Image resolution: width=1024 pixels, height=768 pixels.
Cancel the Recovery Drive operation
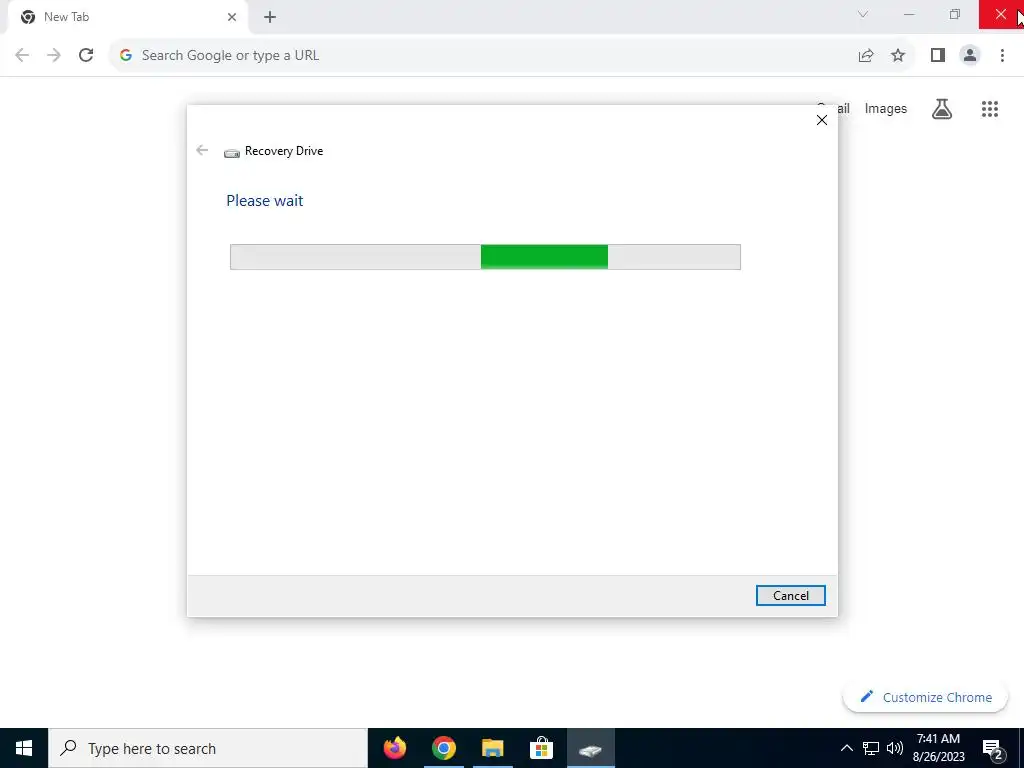click(790, 596)
